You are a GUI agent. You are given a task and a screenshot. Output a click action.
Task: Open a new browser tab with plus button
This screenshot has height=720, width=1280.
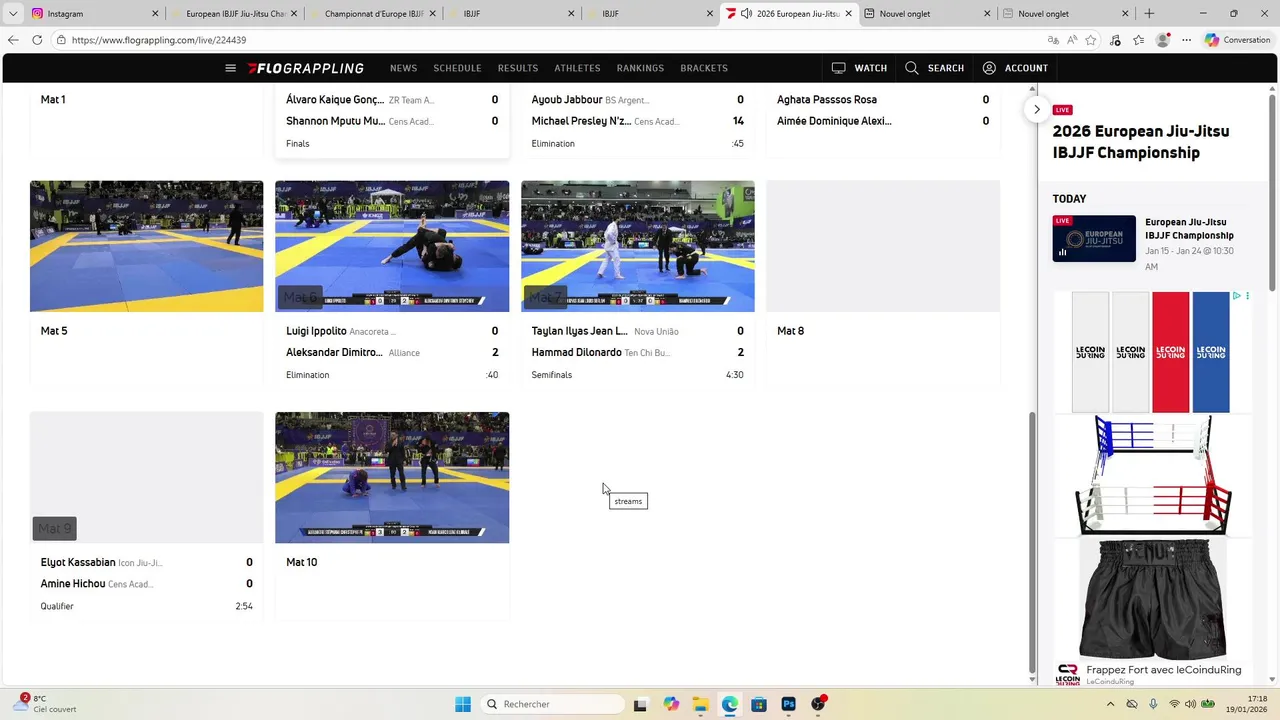click(1149, 14)
